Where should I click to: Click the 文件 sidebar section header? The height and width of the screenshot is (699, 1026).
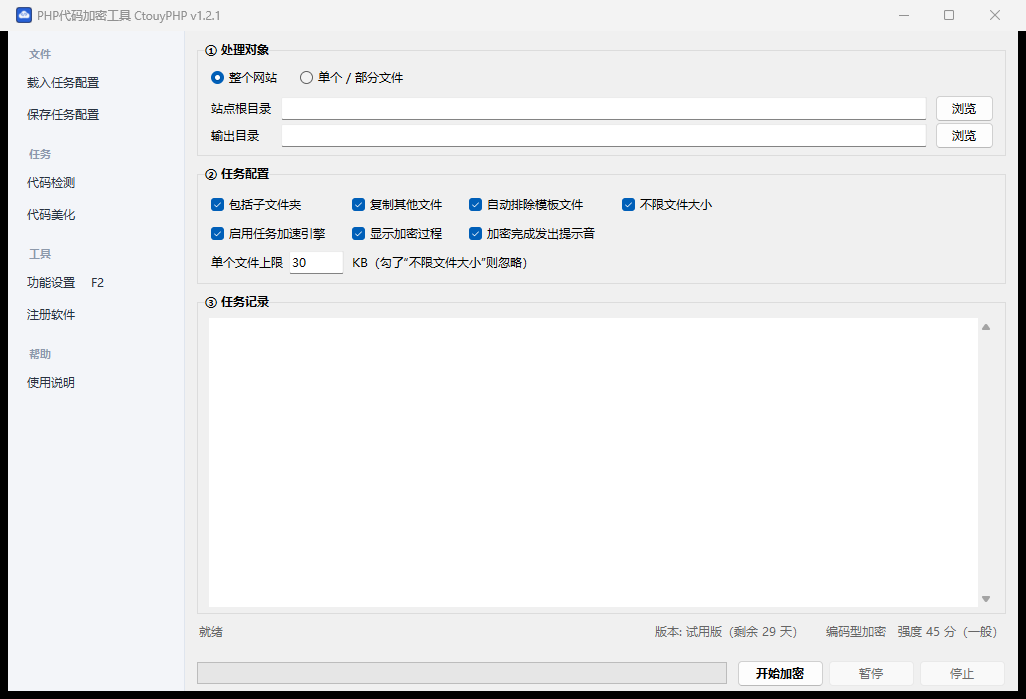click(x=40, y=54)
